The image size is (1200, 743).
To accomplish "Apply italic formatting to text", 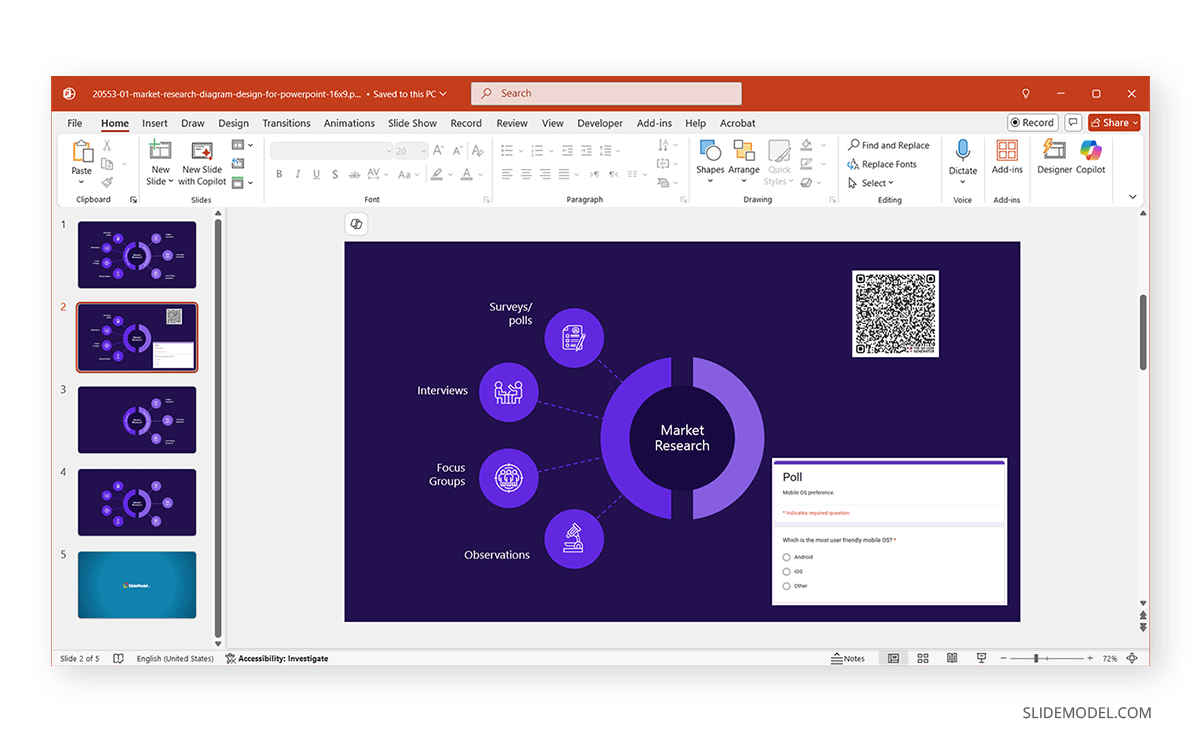I will (297, 173).
